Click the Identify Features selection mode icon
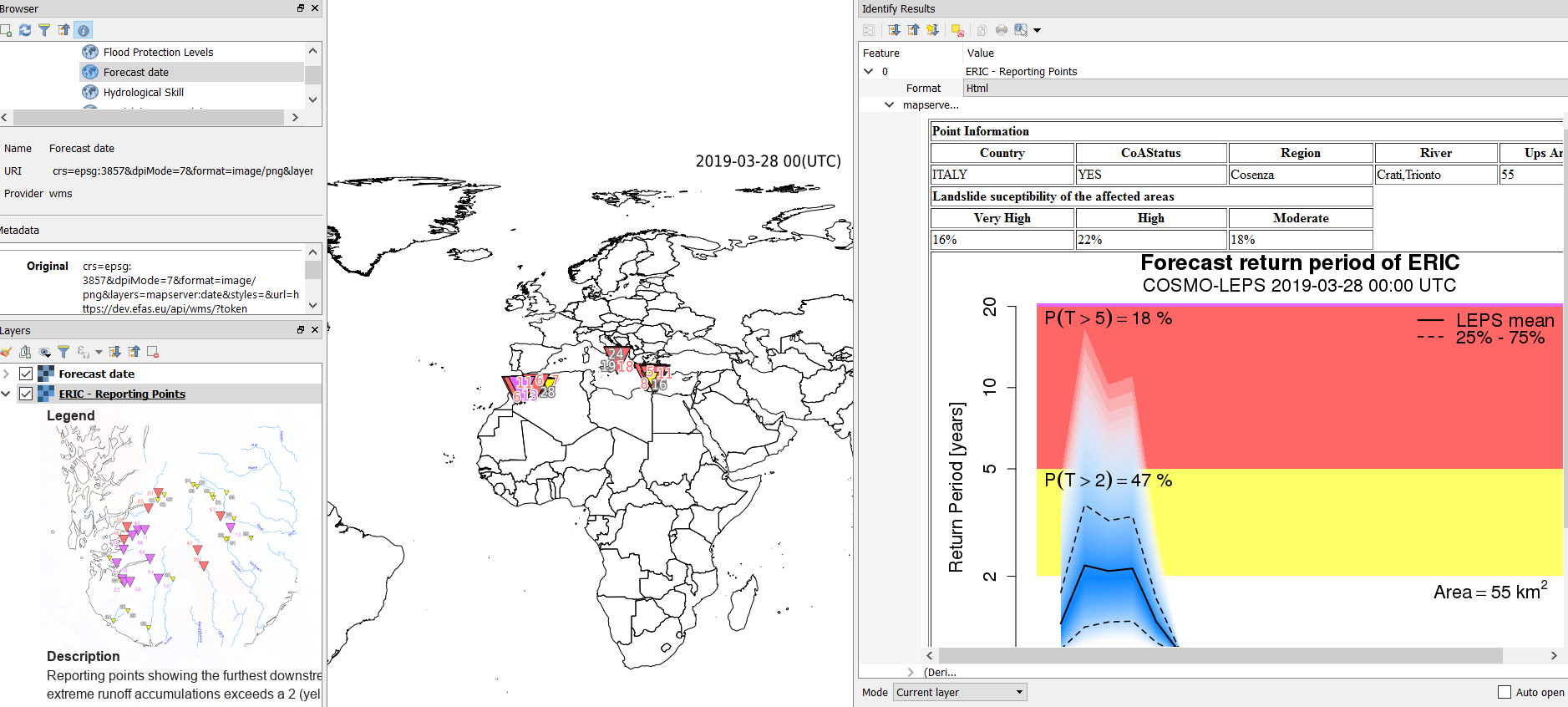The height and width of the screenshot is (707, 1568). click(1021, 30)
